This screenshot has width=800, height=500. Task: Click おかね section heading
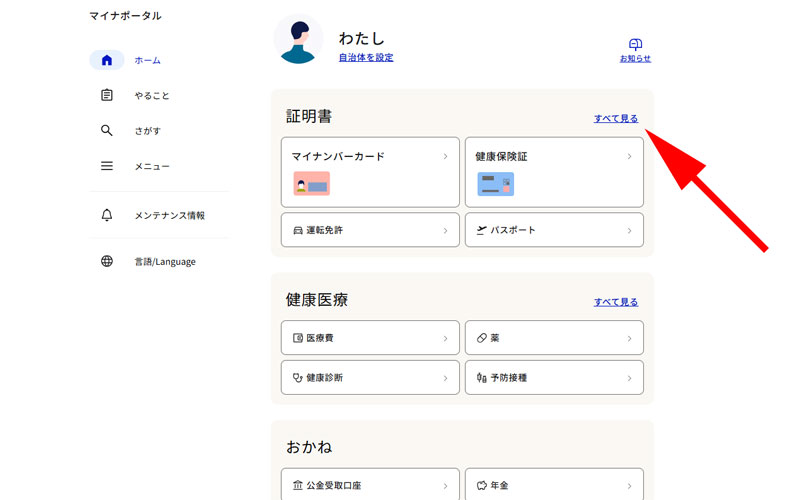309,447
